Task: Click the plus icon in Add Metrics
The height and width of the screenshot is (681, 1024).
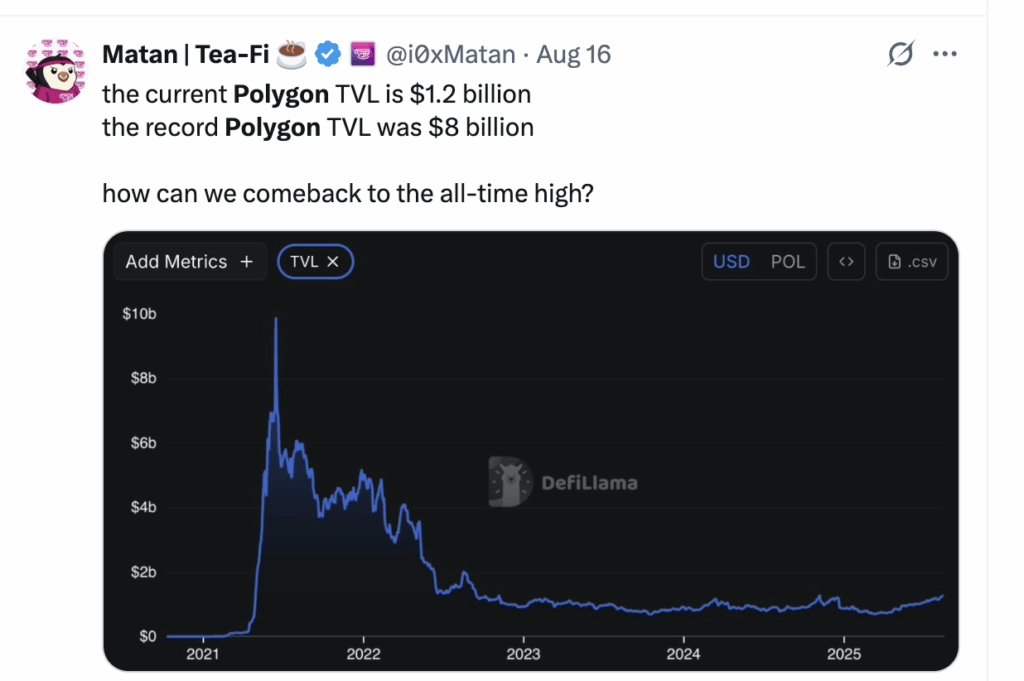Action: (x=246, y=262)
